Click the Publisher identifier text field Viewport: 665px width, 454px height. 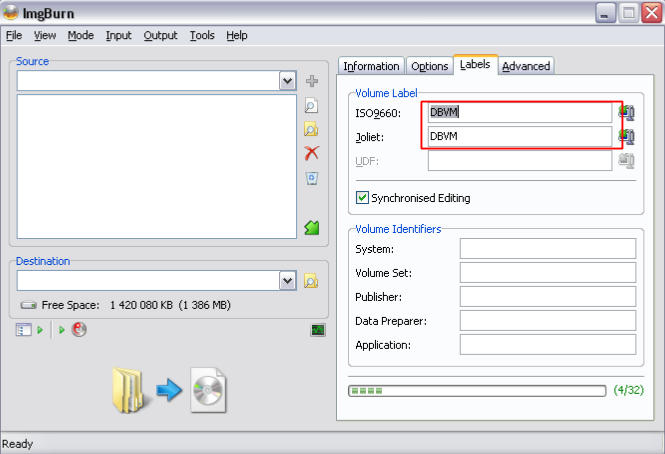(547, 297)
